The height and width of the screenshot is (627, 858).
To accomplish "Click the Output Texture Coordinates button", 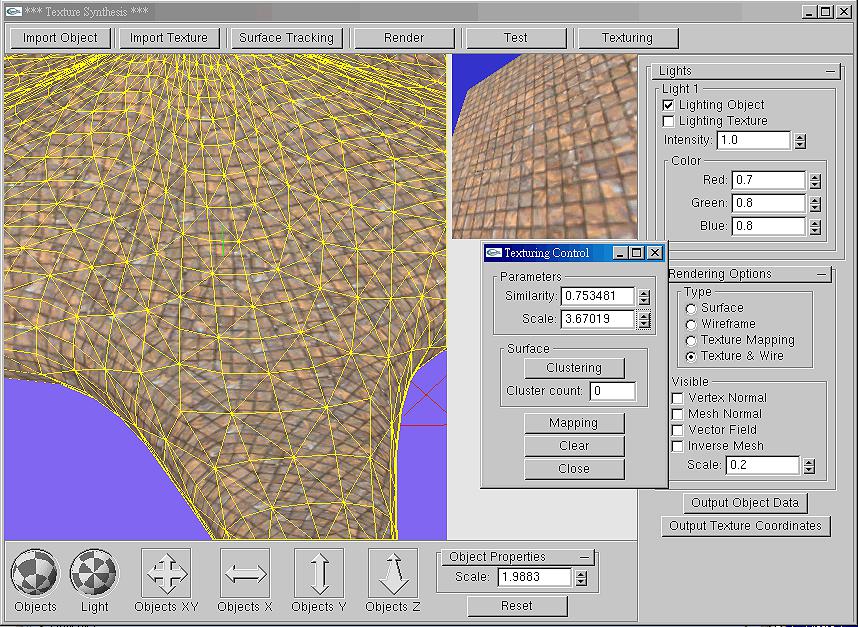I will 745,526.
